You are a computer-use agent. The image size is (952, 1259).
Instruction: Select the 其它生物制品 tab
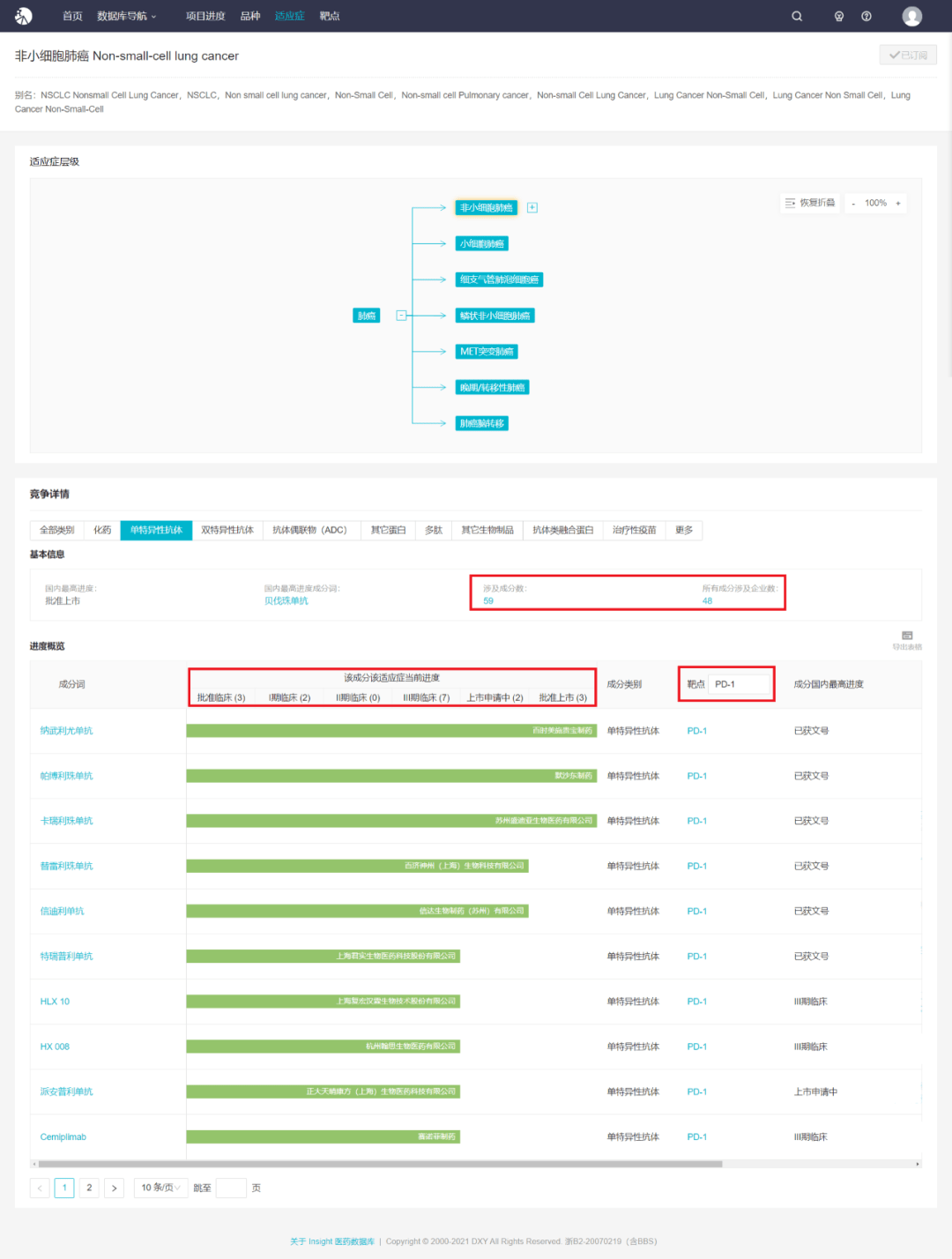487,530
